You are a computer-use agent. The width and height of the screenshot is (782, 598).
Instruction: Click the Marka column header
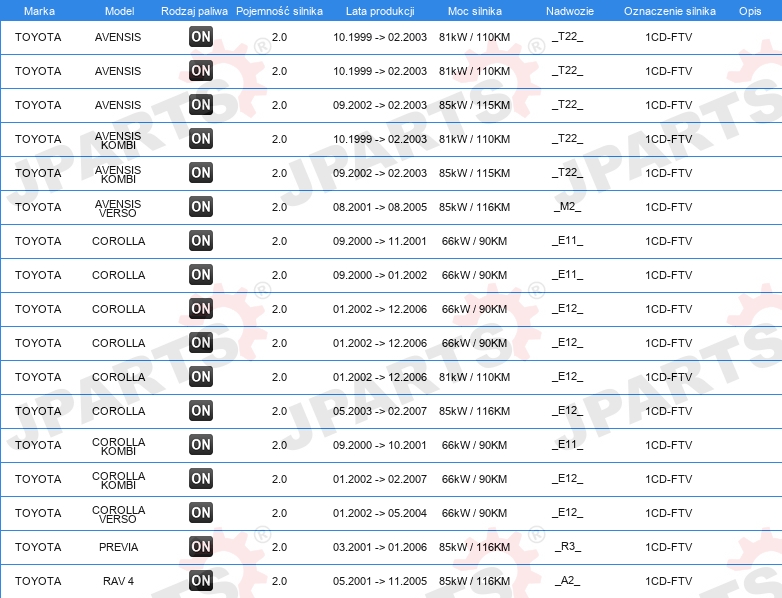(x=39, y=11)
